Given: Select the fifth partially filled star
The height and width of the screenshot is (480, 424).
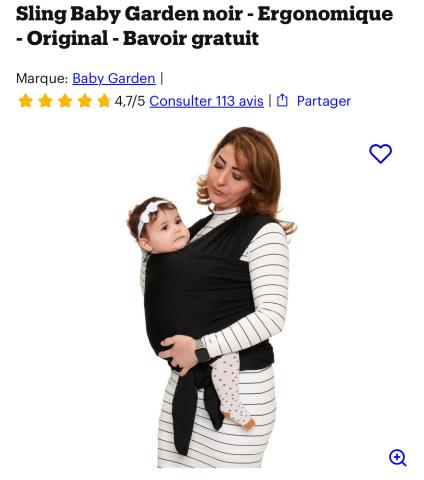Looking at the screenshot, I should point(104,101).
